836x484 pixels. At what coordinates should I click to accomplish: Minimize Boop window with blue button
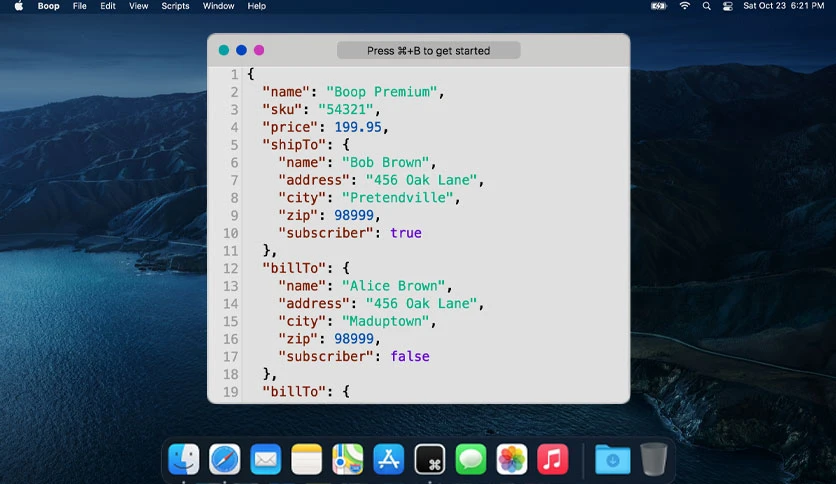point(242,50)
